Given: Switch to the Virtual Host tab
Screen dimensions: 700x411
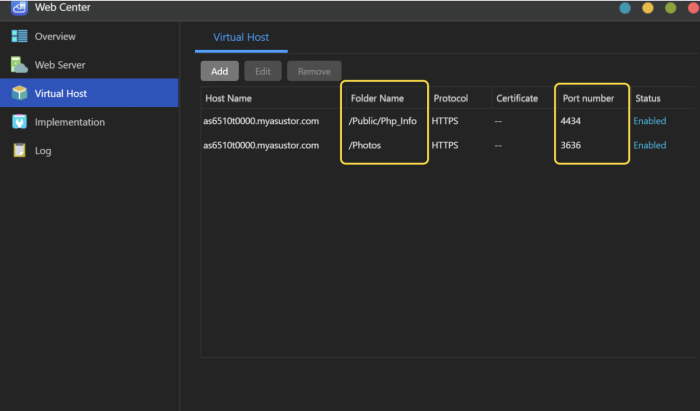Looking at the screenshot, I should [x=240, y=37].
